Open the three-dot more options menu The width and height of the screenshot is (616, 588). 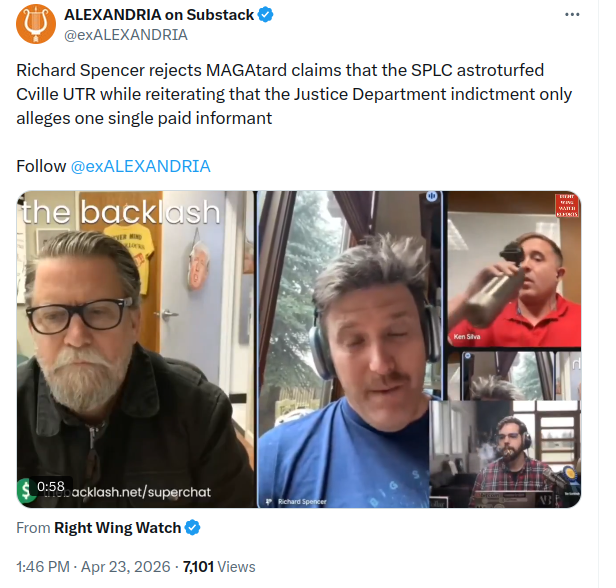572,15
